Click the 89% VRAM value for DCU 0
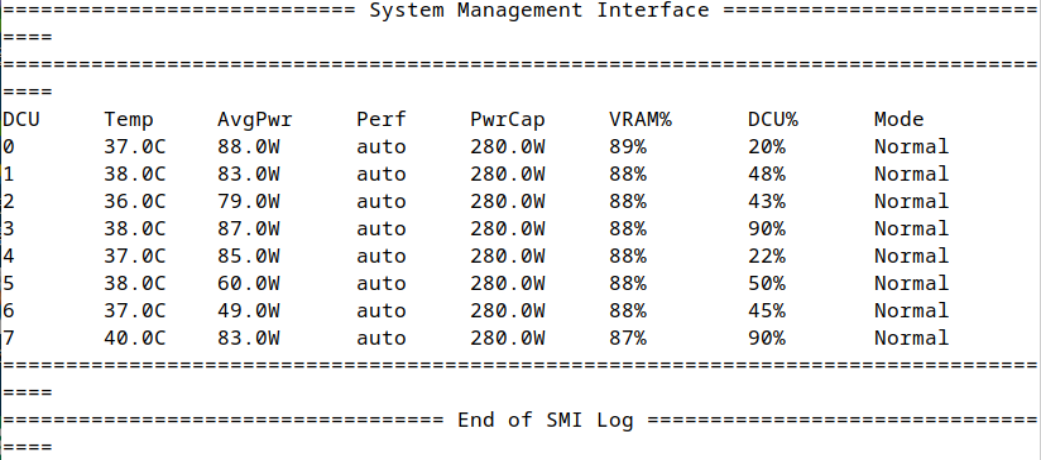 (x=627, y=147)
